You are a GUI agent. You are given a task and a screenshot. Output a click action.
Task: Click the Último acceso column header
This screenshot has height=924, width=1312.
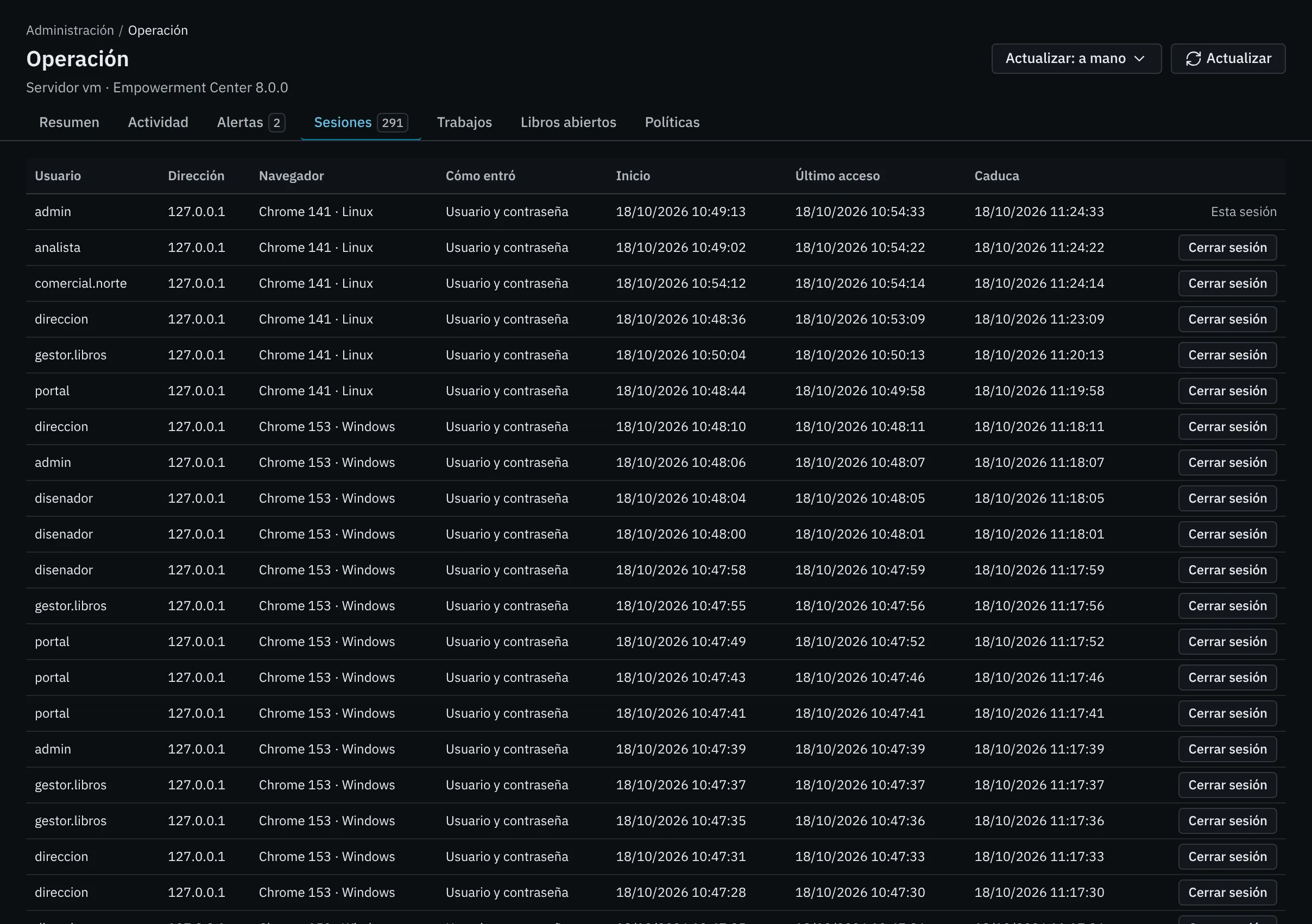point(837,176)
